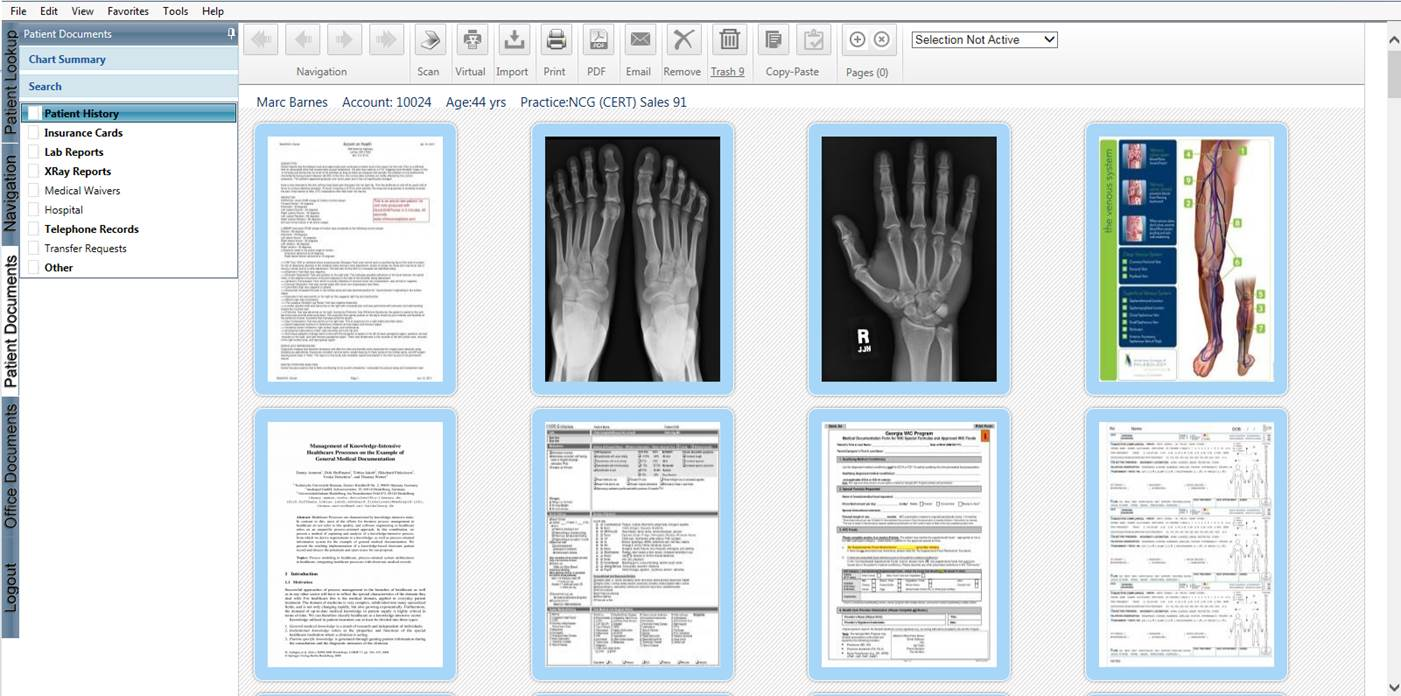The image size is (1401, 696).
Task: Tick the Telephone Records checkbox
Action: pyautogui.click(x=33, y=229)
